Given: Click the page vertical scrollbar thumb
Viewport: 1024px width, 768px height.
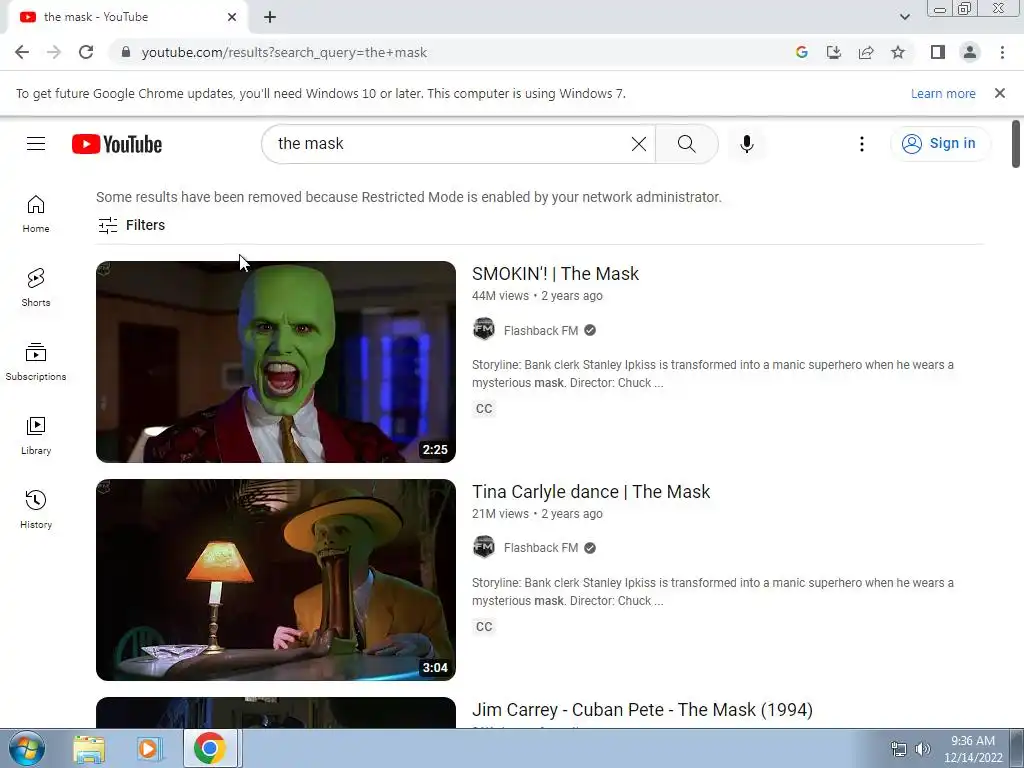Looking at the screenshot, I should 1016,144.
